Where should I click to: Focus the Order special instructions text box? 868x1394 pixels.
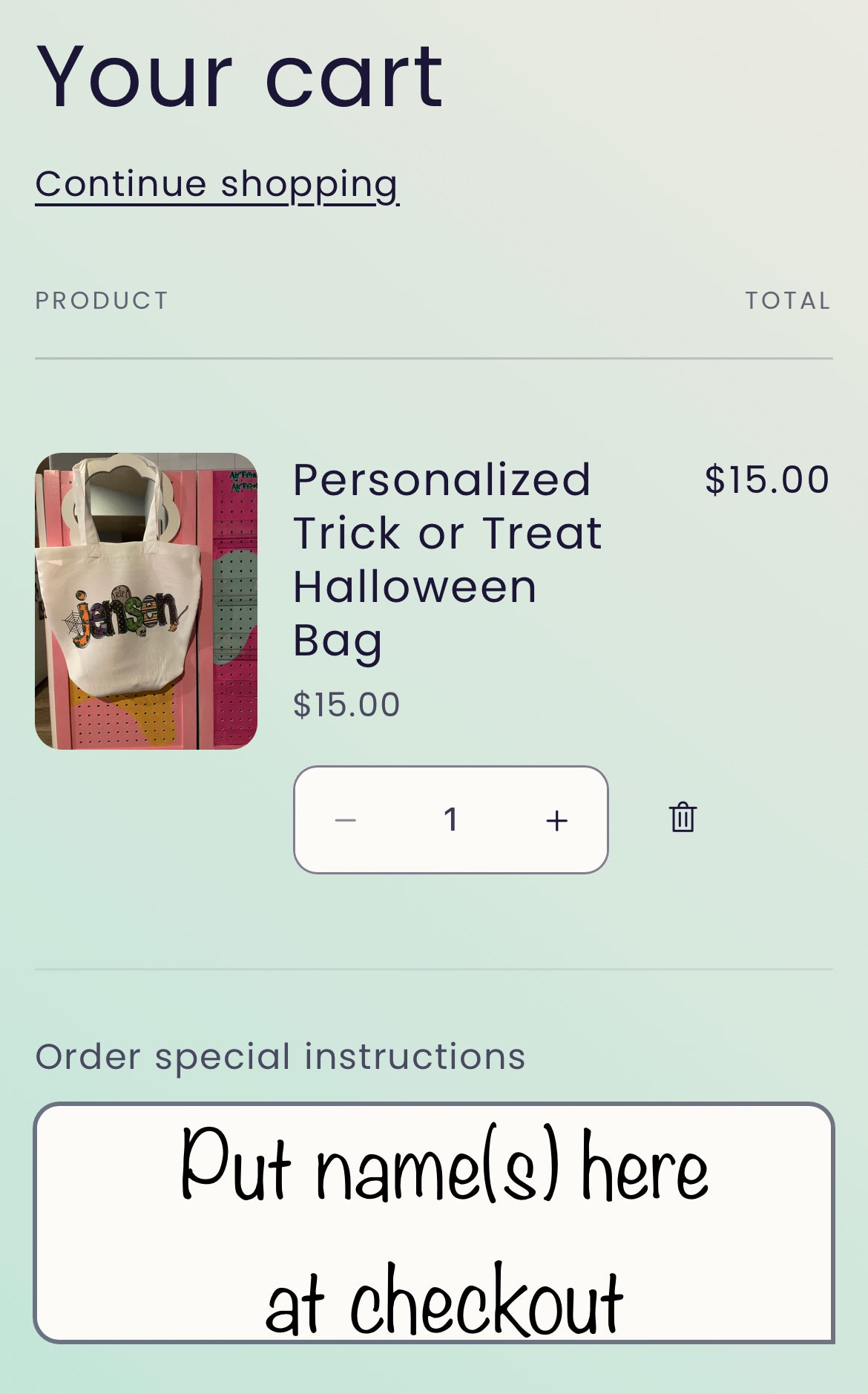(434, 1222)
